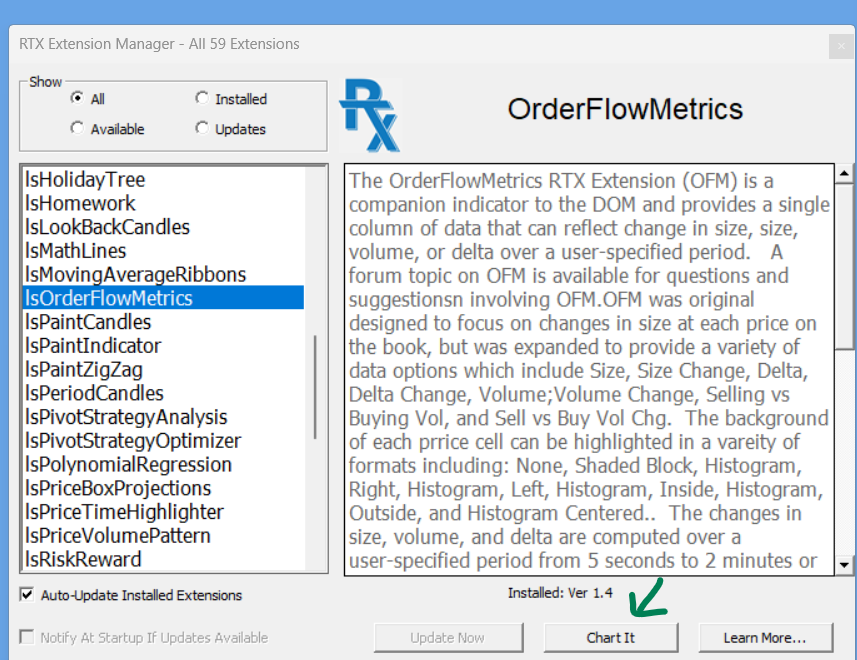Click the OrderFlowMetrics title heading

point(625,109)
